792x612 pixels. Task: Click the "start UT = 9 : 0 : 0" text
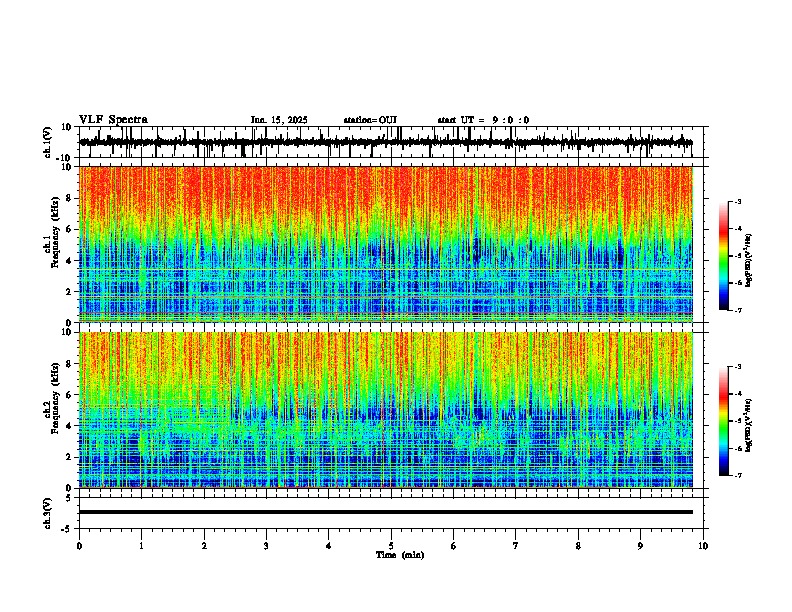tap(483, 120)
